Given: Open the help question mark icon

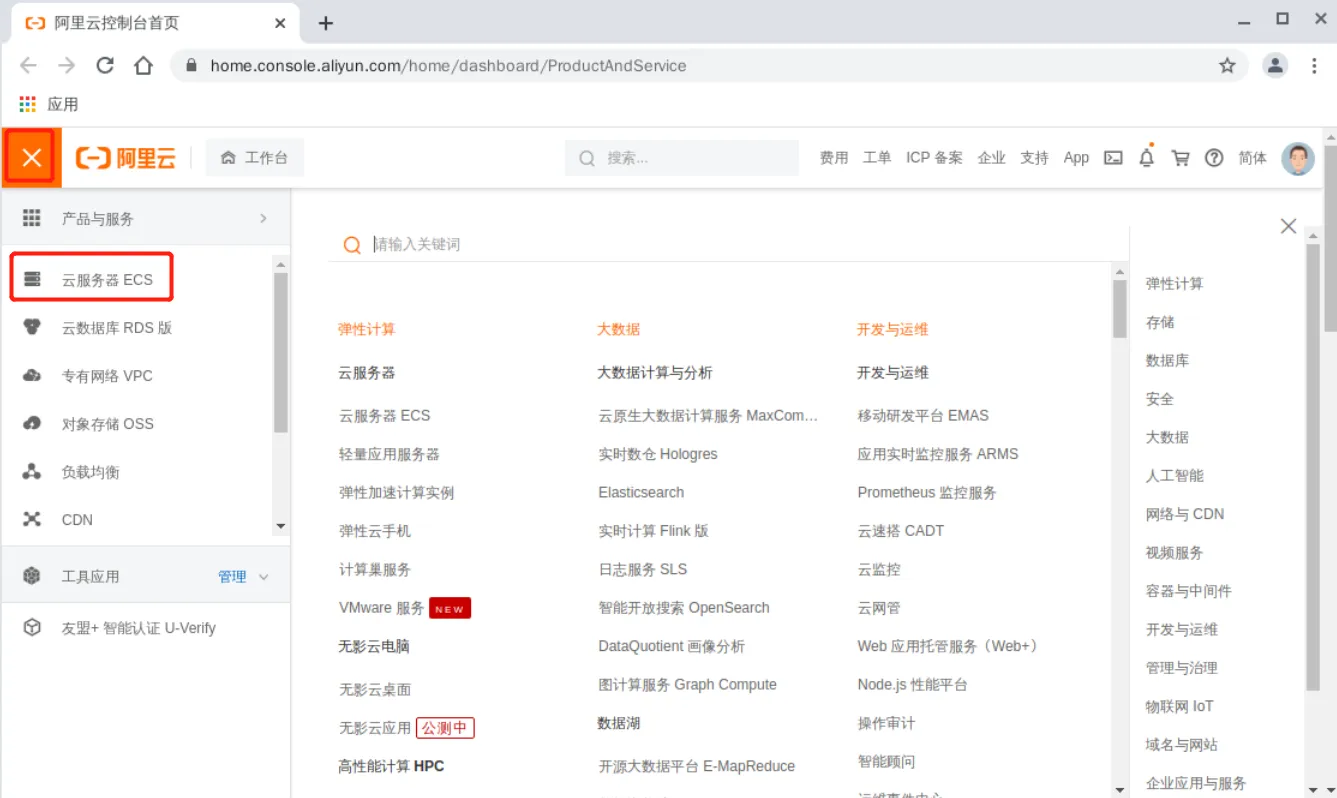Looking at the screenshot, I should click(x=1214, y=158).
